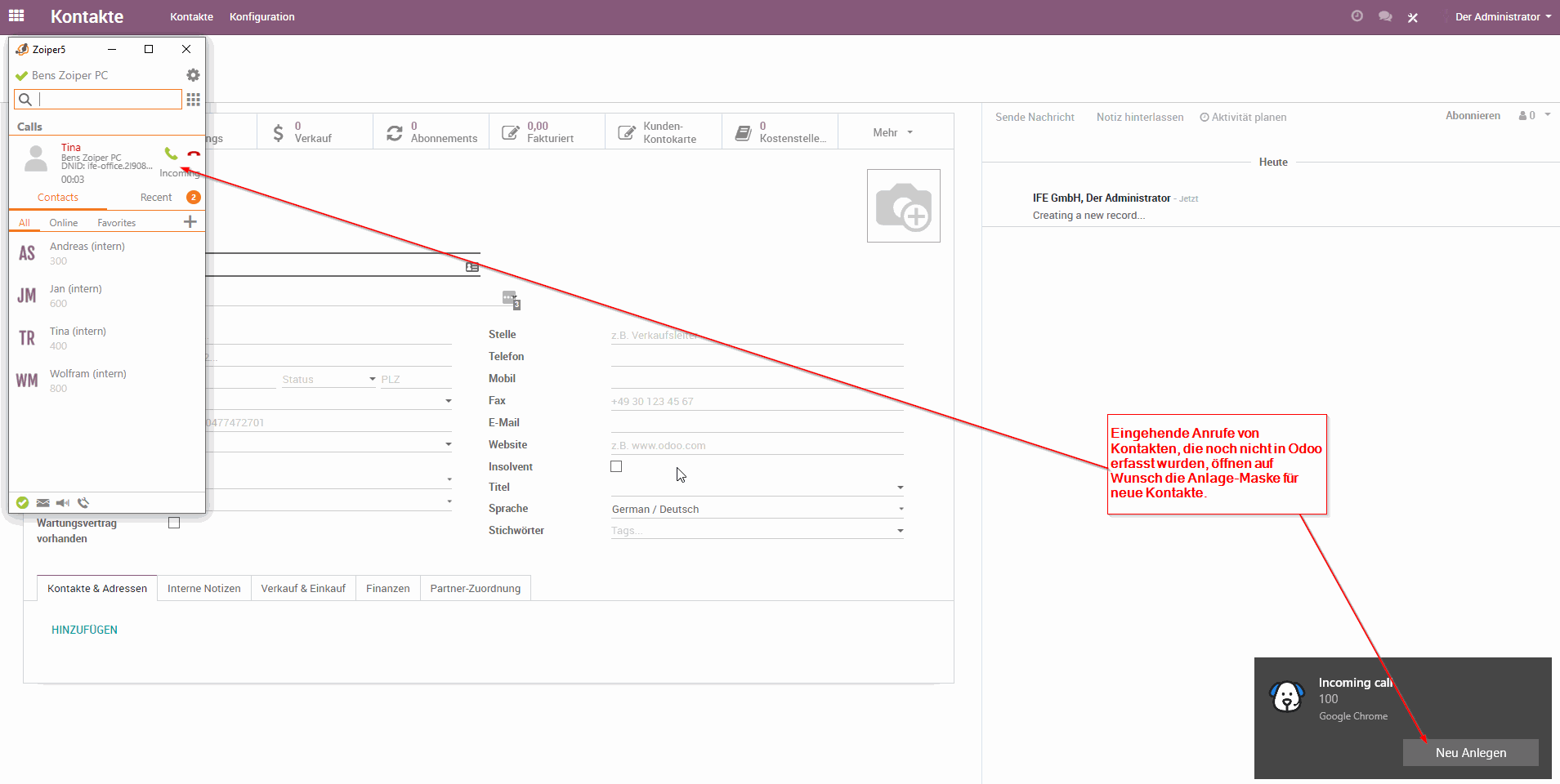This screenshot has height=784, width=1560.
Task: Expand the Mehr dropdown
Action: [x=892, y=132]
